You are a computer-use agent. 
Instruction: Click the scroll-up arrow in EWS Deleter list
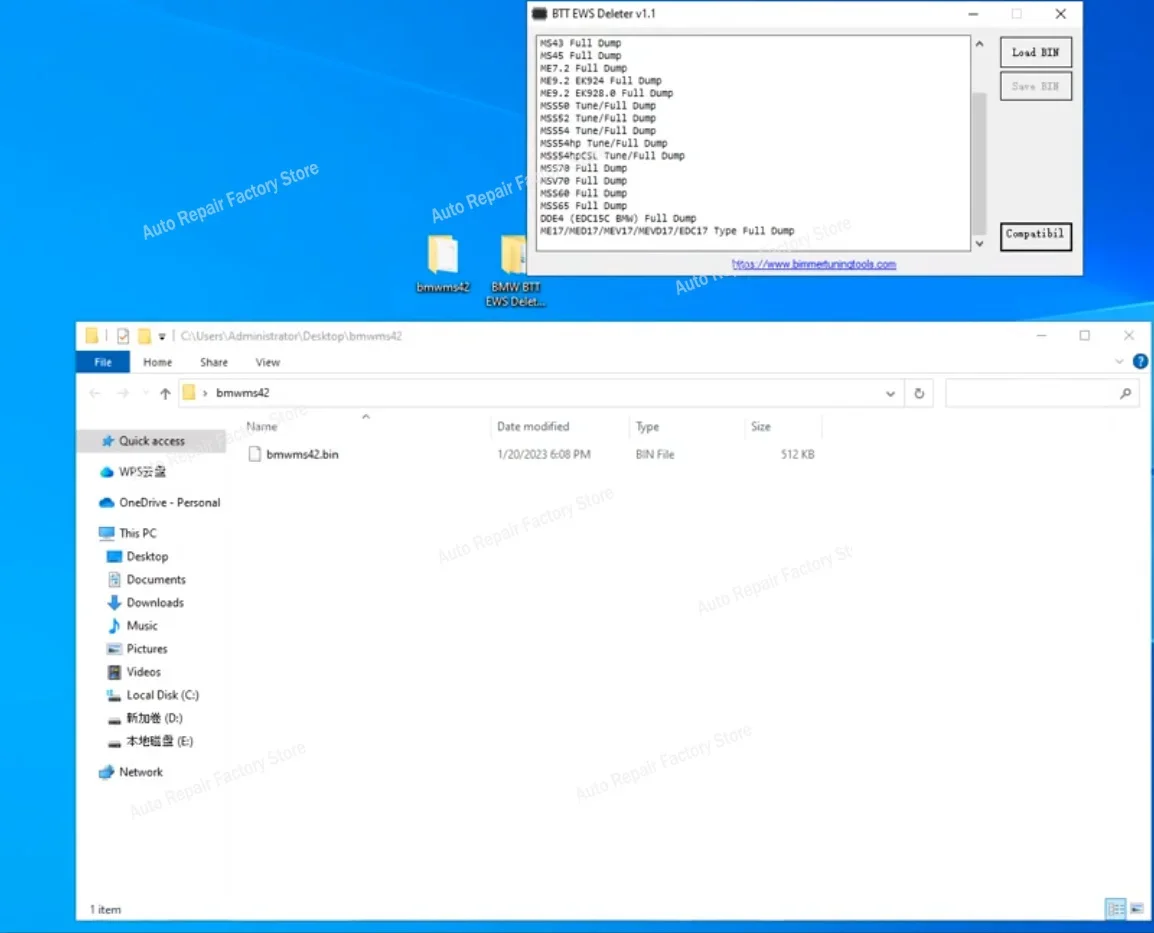coord(979,44)
